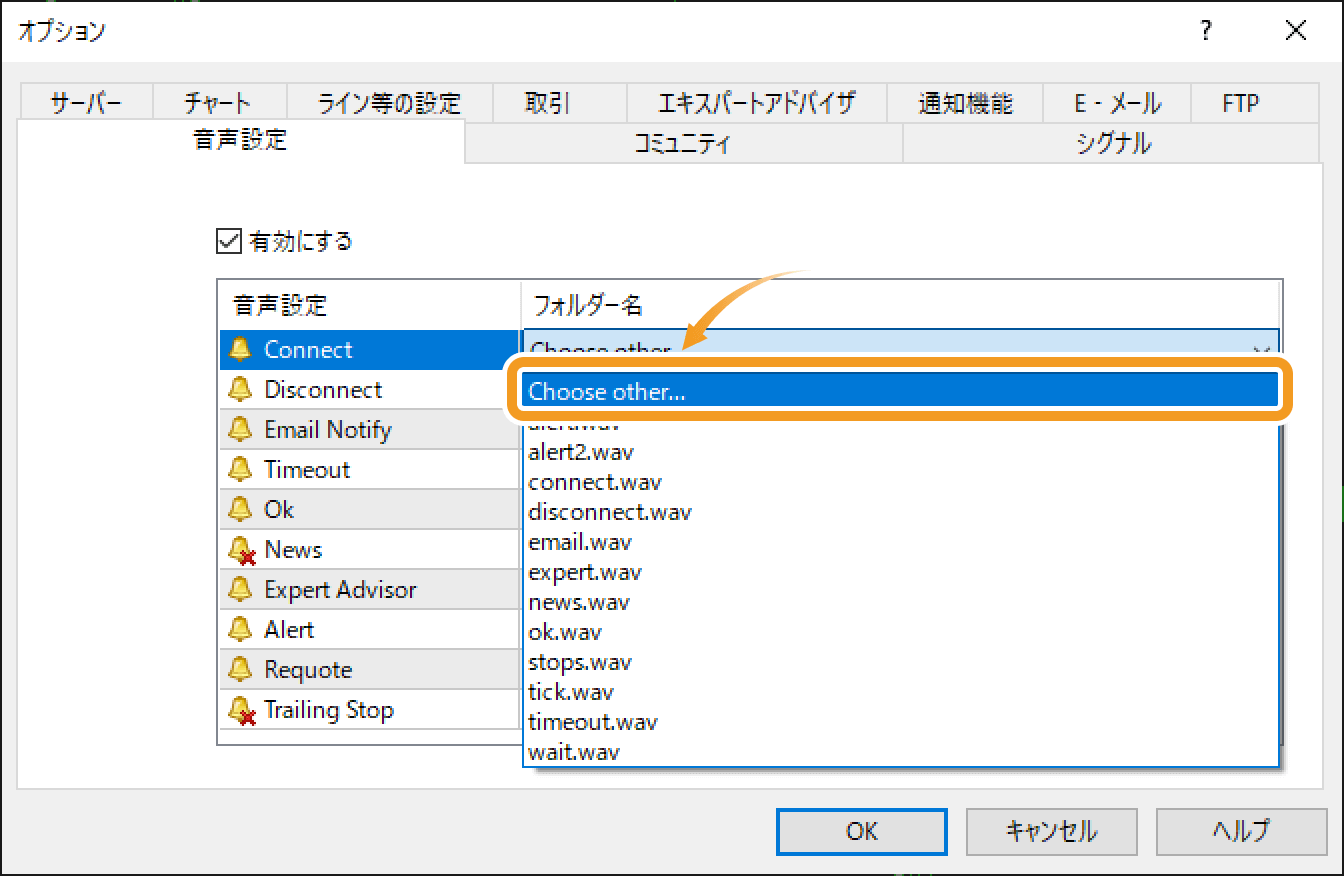Click the bell icon beside Alert

tap(241, 629)
